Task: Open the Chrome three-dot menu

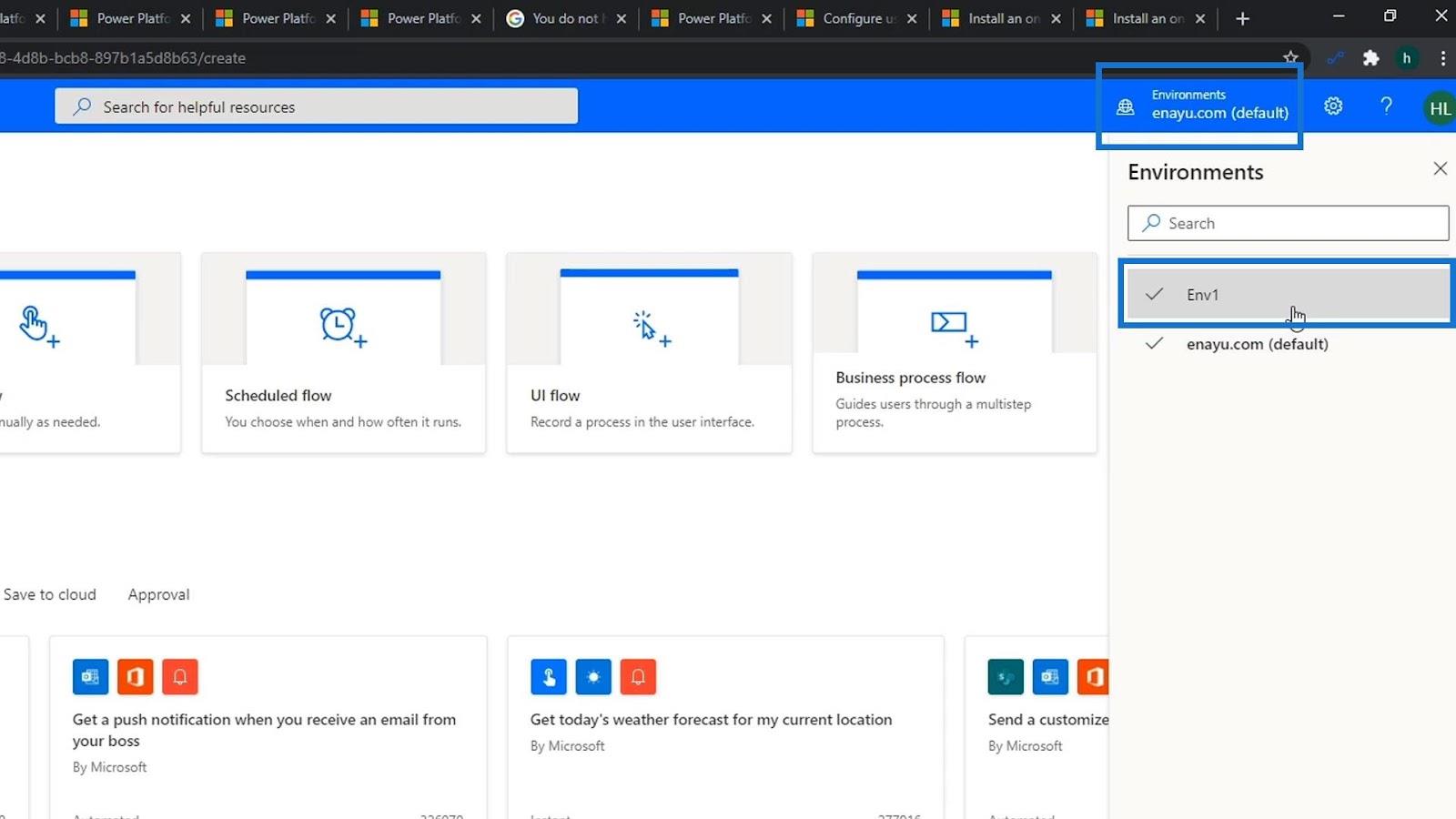Action: [x=1442, y=57]
